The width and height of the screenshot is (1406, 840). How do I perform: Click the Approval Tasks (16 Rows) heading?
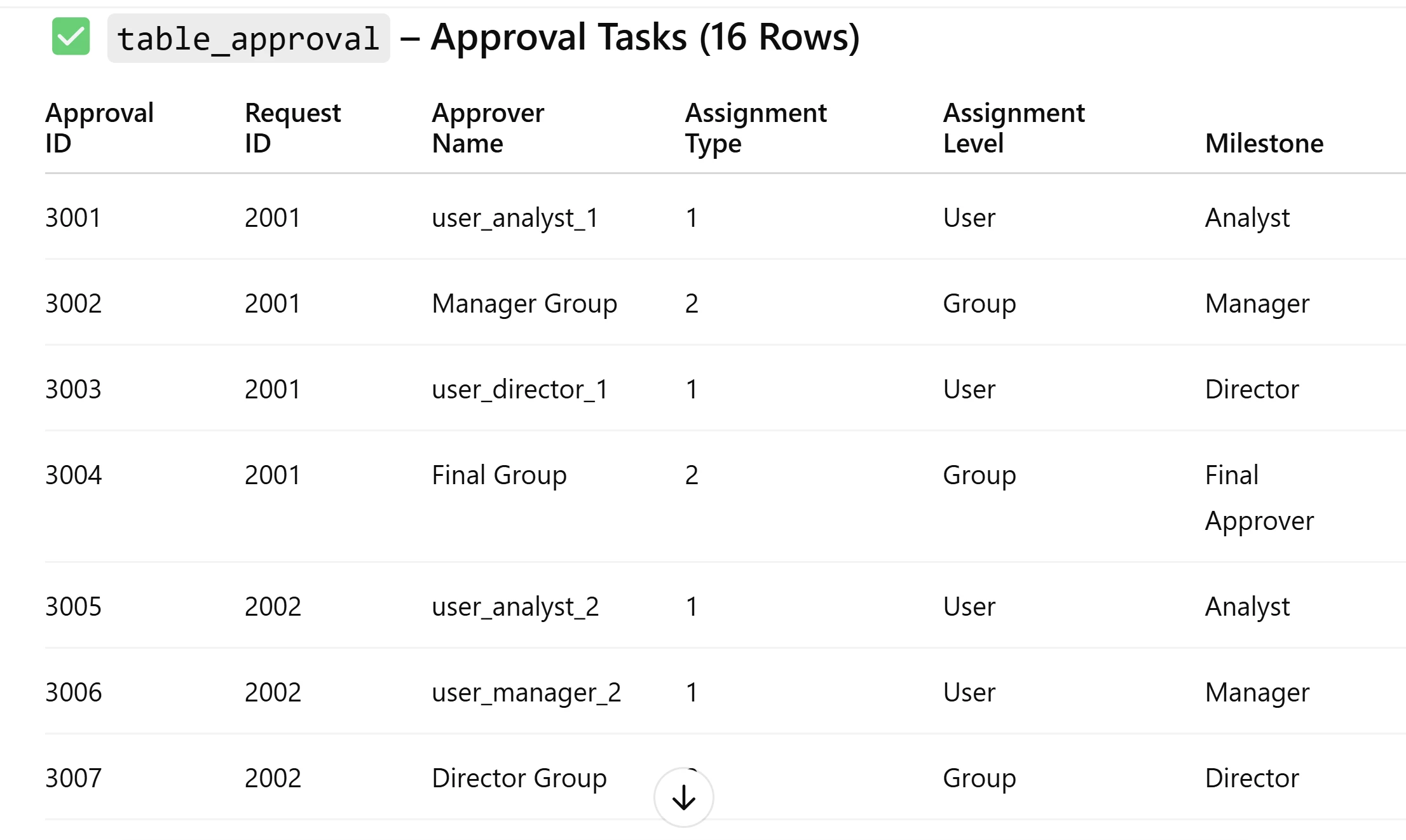(645, 37)
